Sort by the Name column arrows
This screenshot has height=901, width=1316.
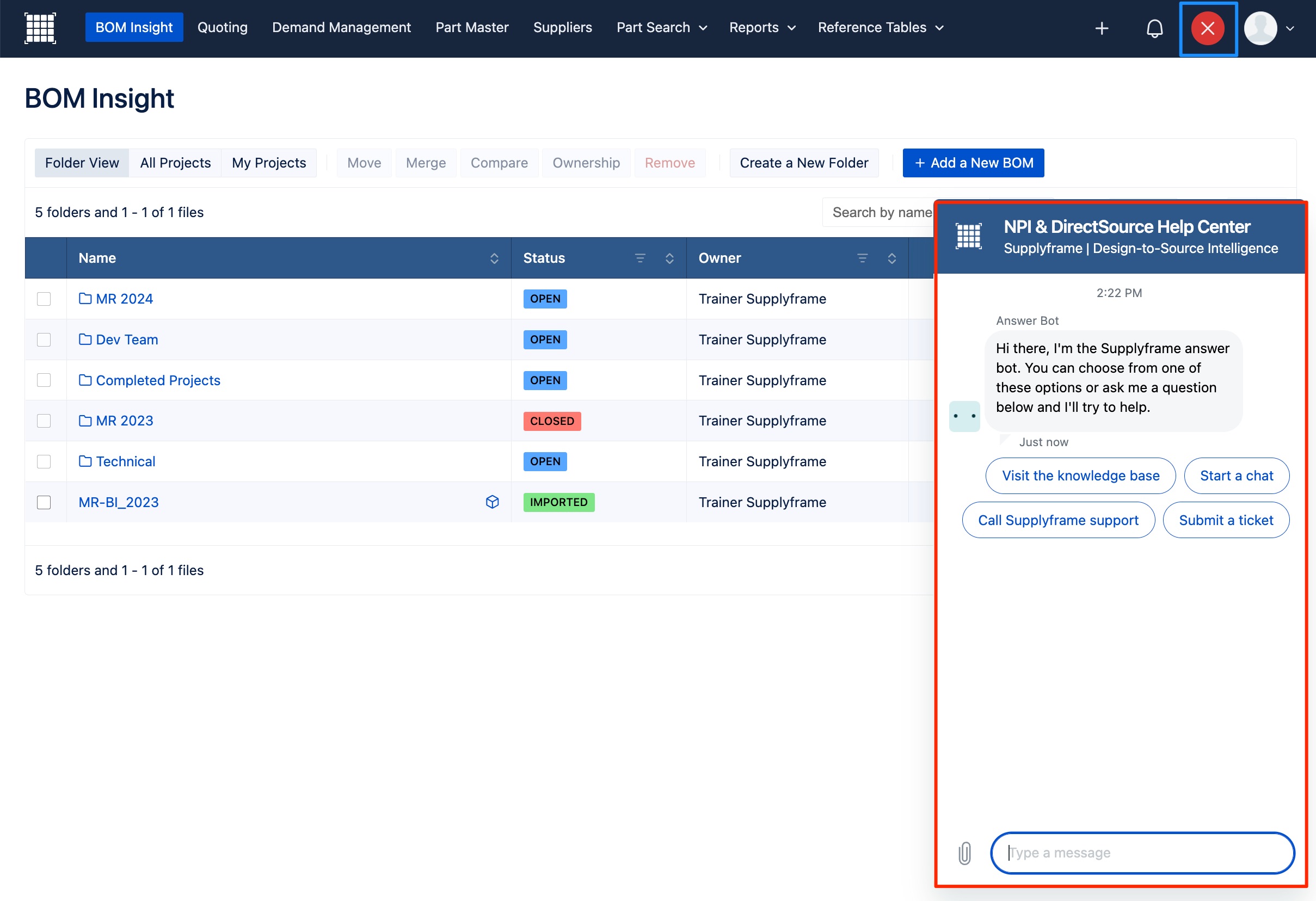494,258
